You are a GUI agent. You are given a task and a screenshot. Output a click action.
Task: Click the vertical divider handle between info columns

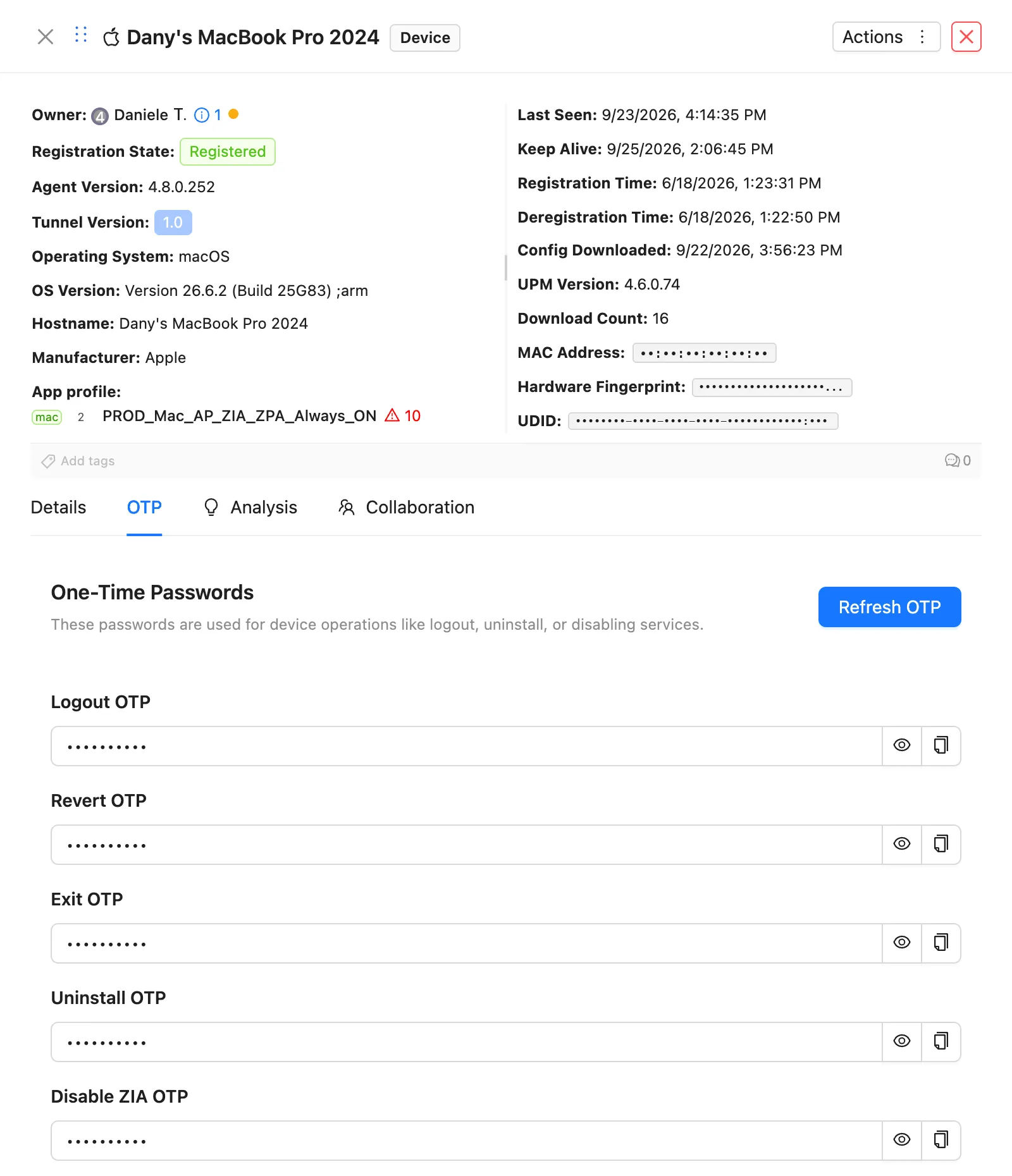(x=506, y=267)
